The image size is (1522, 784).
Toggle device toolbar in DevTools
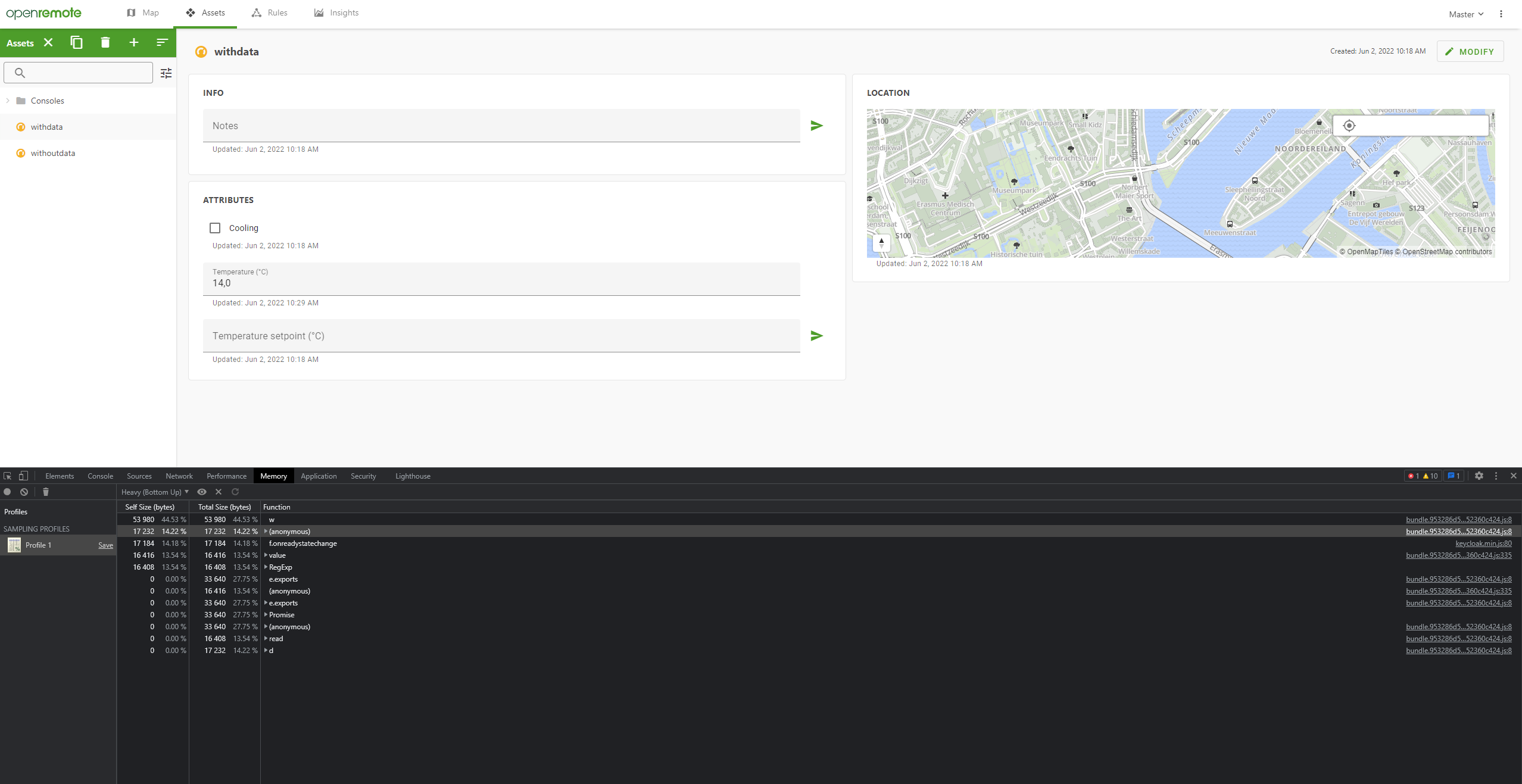(x=22, y=476)
